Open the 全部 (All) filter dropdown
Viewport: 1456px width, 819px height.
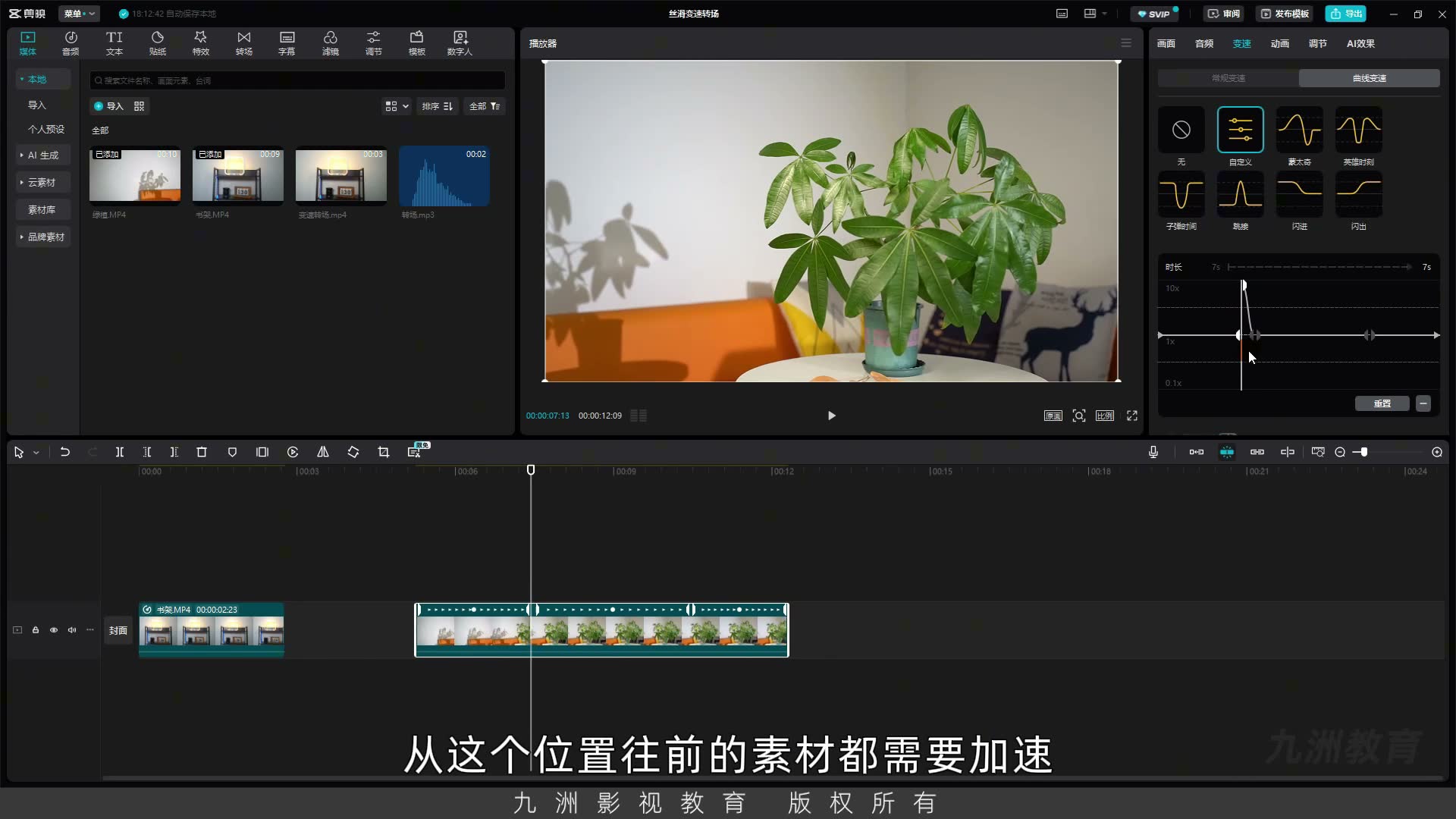[x=485, y=106]
